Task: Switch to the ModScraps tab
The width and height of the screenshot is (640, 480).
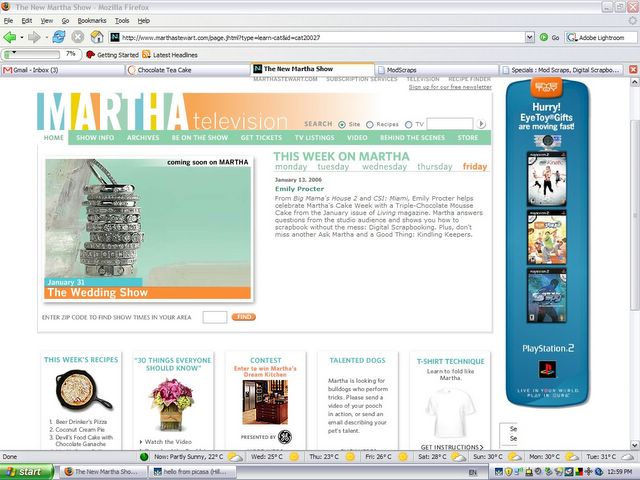Action: tap(436, 70)
